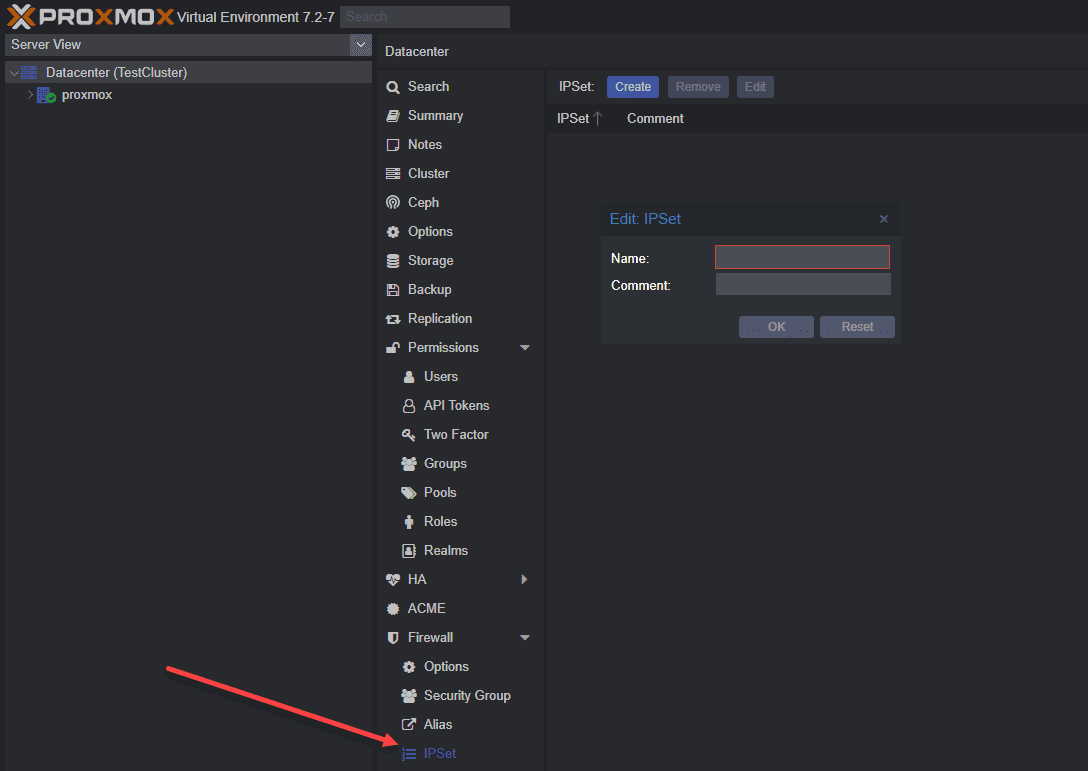Click the Comment column header
1088x771 pixels.
point(655,119)
